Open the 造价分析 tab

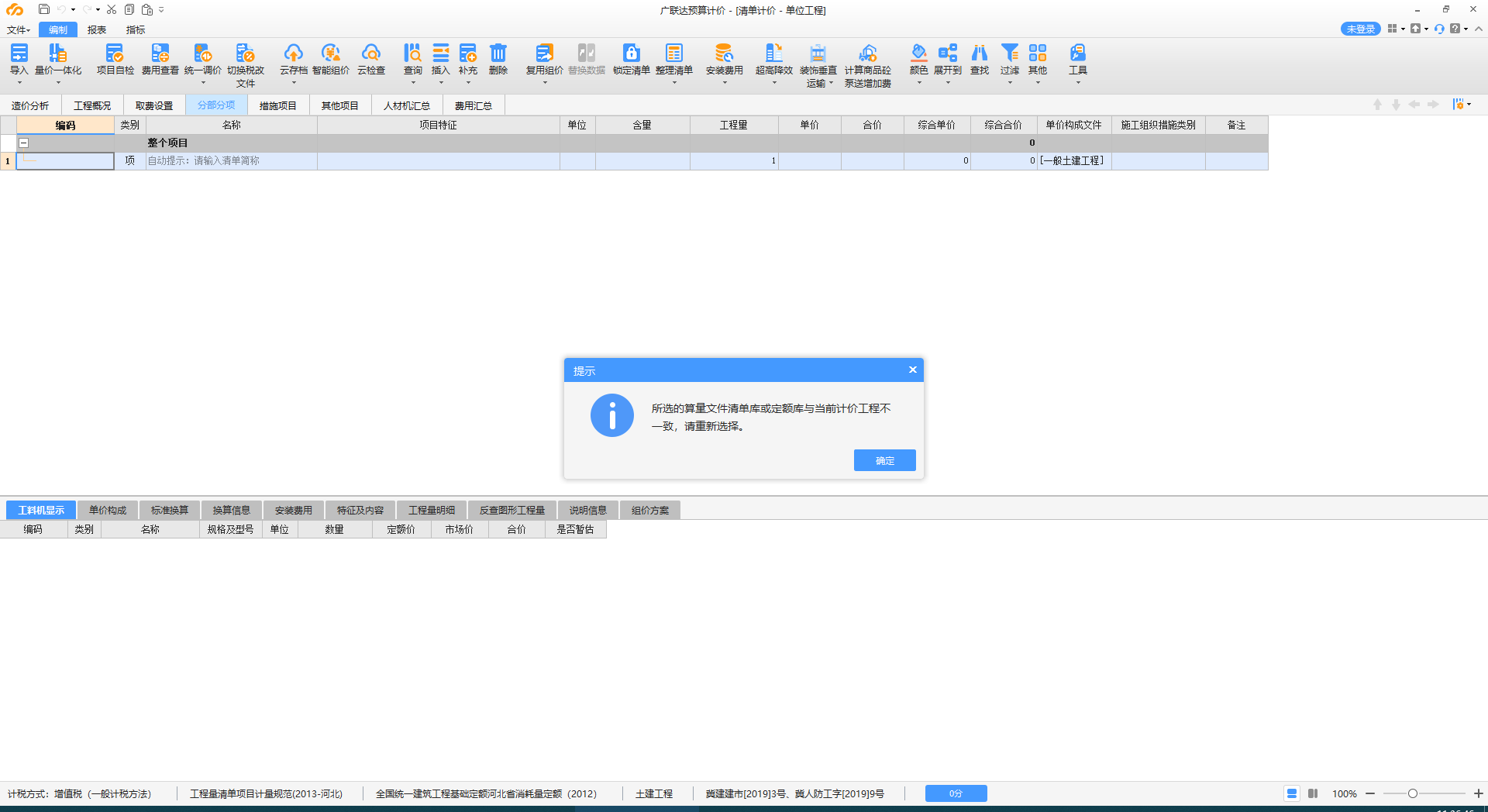30,105
